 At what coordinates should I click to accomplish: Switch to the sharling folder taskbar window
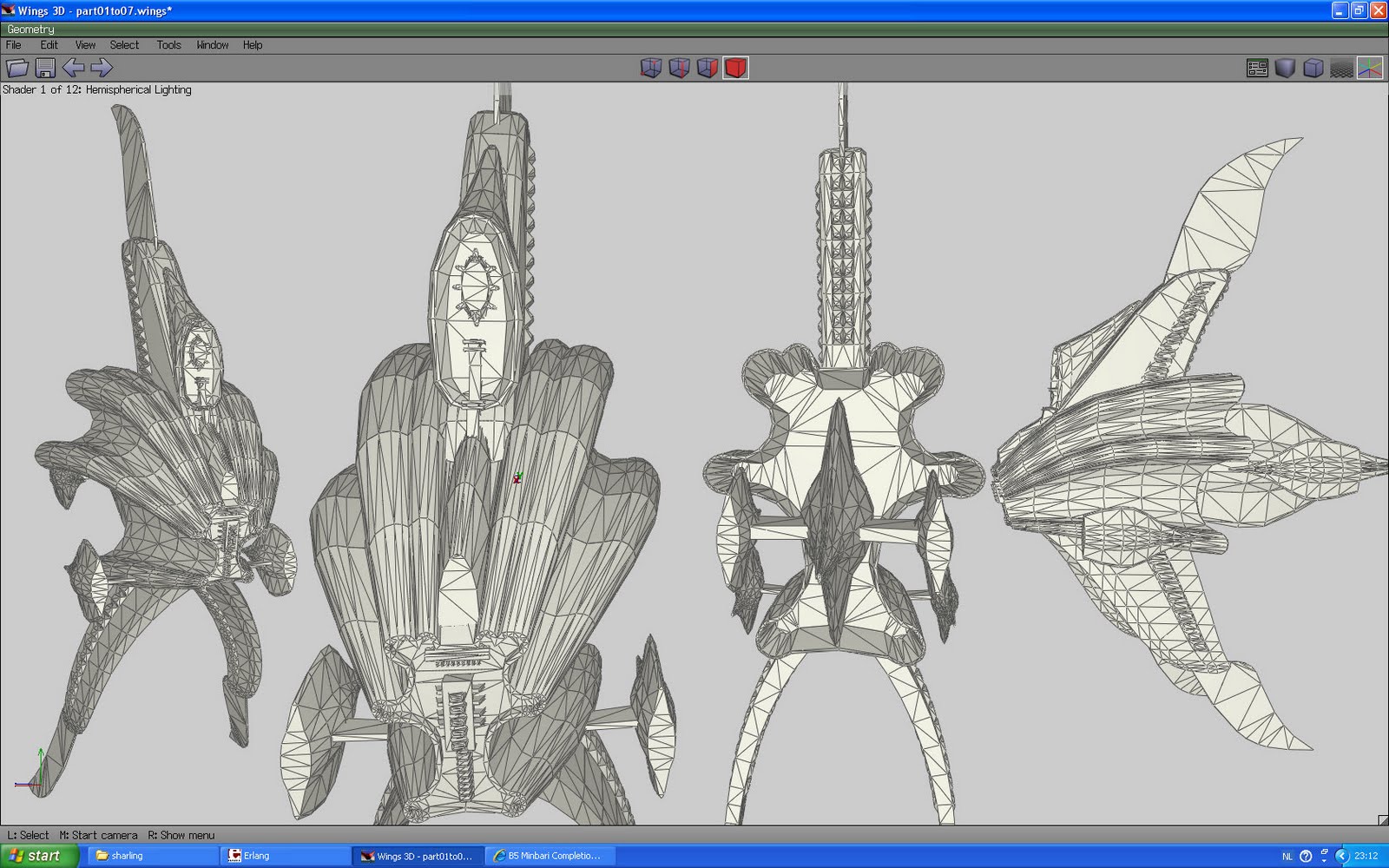153,856
